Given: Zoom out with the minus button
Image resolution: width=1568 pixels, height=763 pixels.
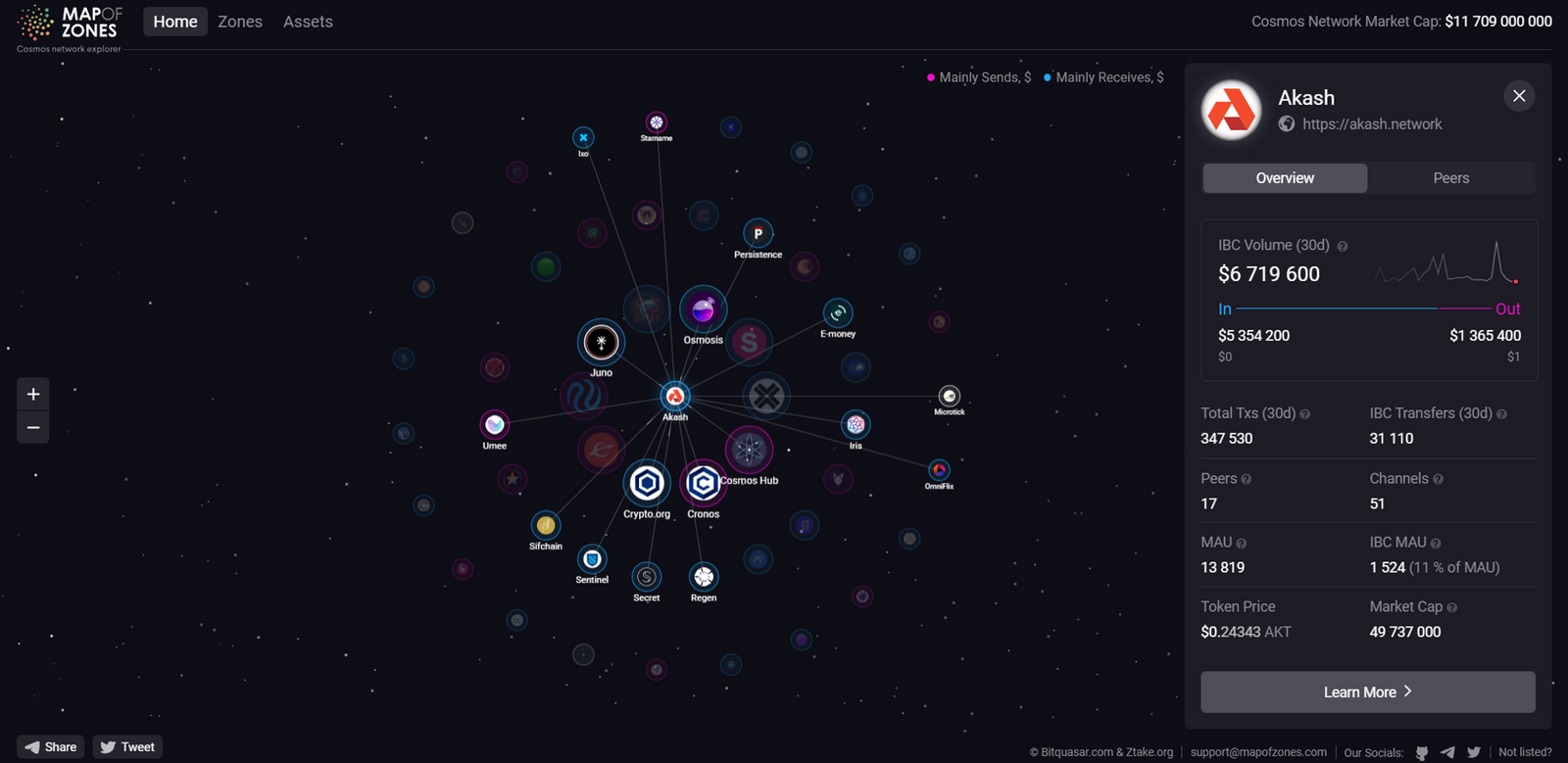Looking at the screenshot, I should pyautogui.click(x=33, y=428).
